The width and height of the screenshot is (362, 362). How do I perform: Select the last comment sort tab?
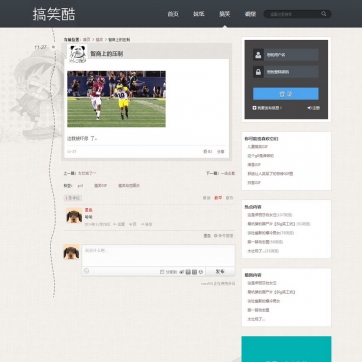coord(229,198)
